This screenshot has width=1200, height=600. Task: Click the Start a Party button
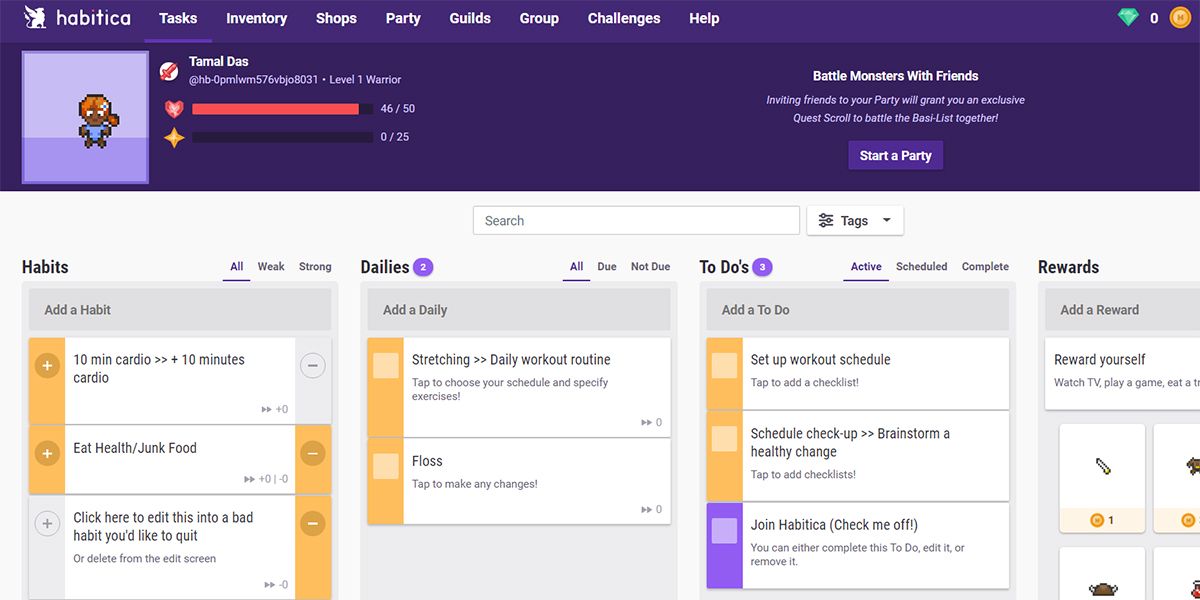(896, 155)
